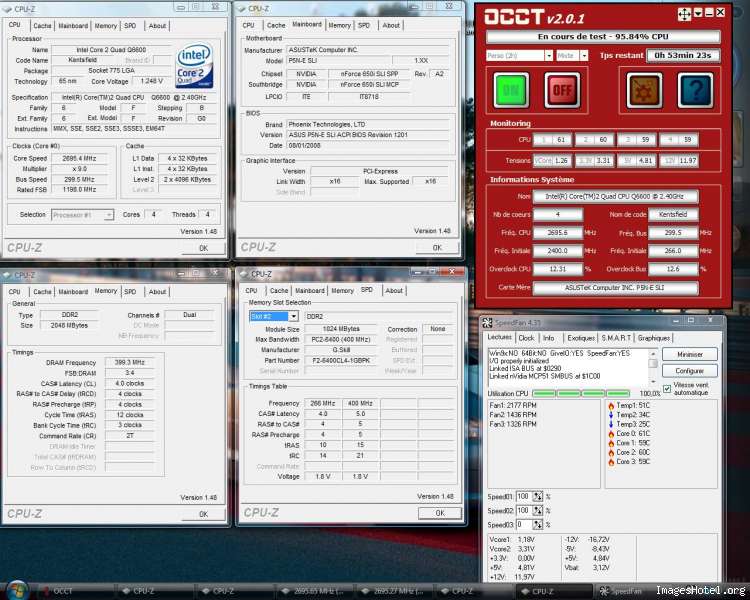Click the SpeedFan log scrollbar up arrow
The image size is (750, 600).
click(x=653, y=353)
